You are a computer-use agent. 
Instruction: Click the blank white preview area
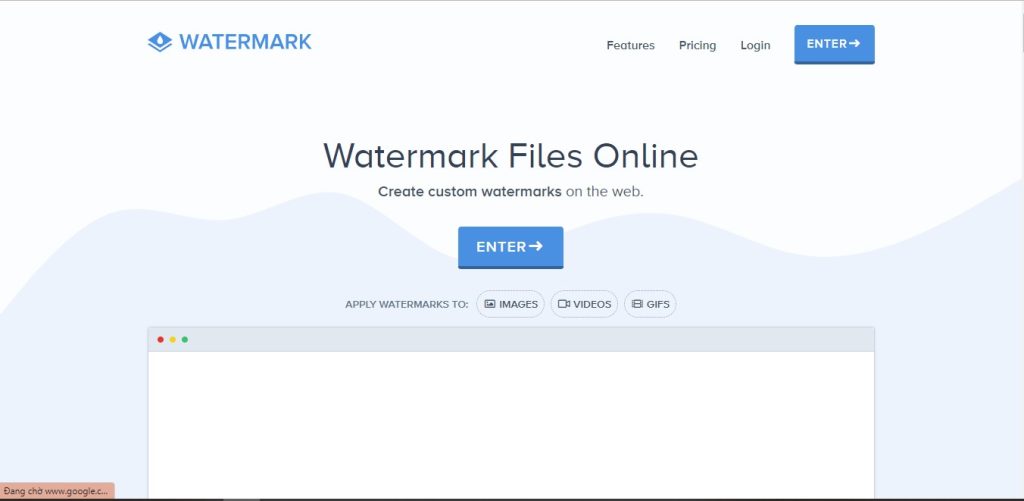click(511, 425)
